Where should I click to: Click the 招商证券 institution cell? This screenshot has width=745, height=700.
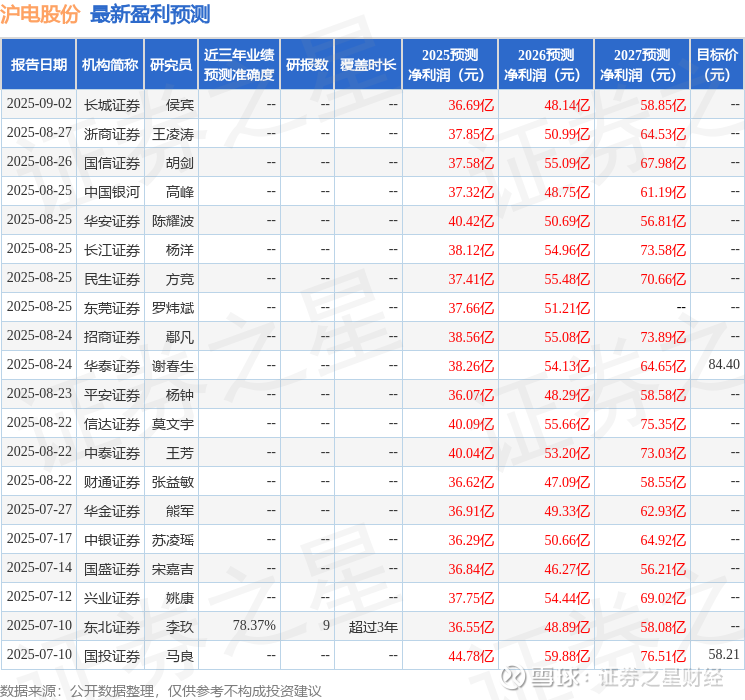112,337
